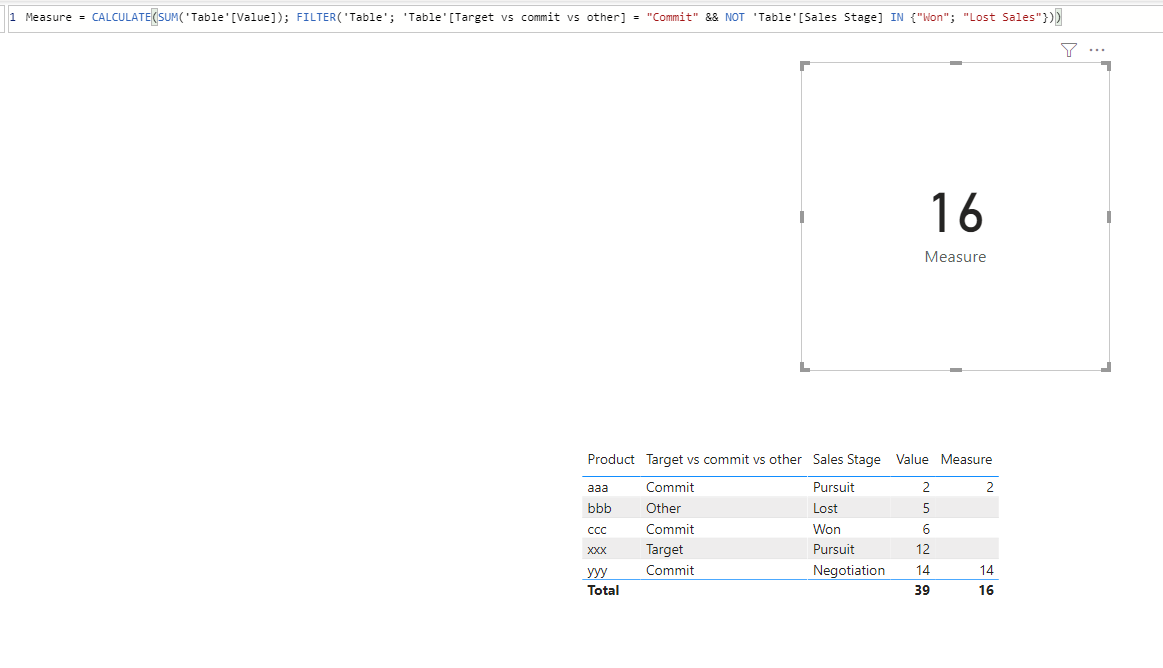Select product cell ccc
1163x668 pixels.
pos(596,529)
